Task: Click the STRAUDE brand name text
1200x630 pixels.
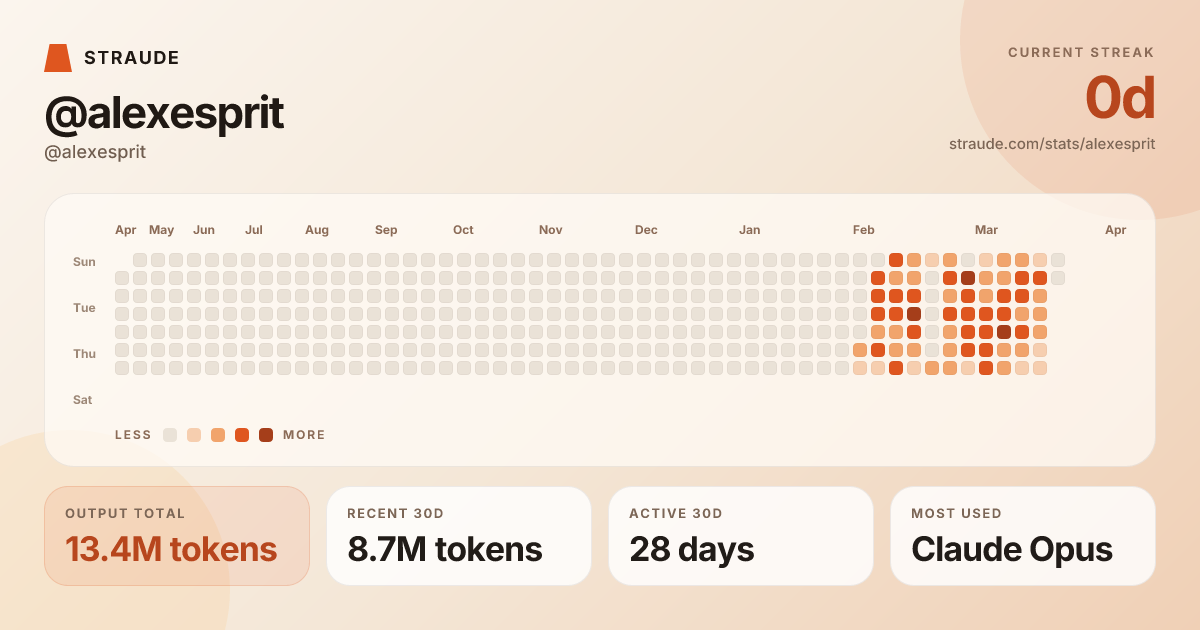Action: tap(132, 58)
